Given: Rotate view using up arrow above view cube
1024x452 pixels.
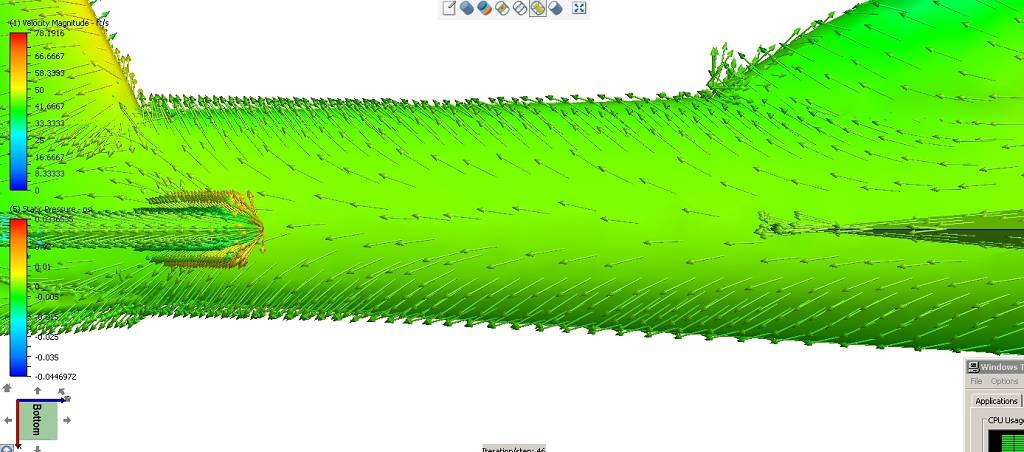Looking at the screenshot, I should tap(38, 391).
